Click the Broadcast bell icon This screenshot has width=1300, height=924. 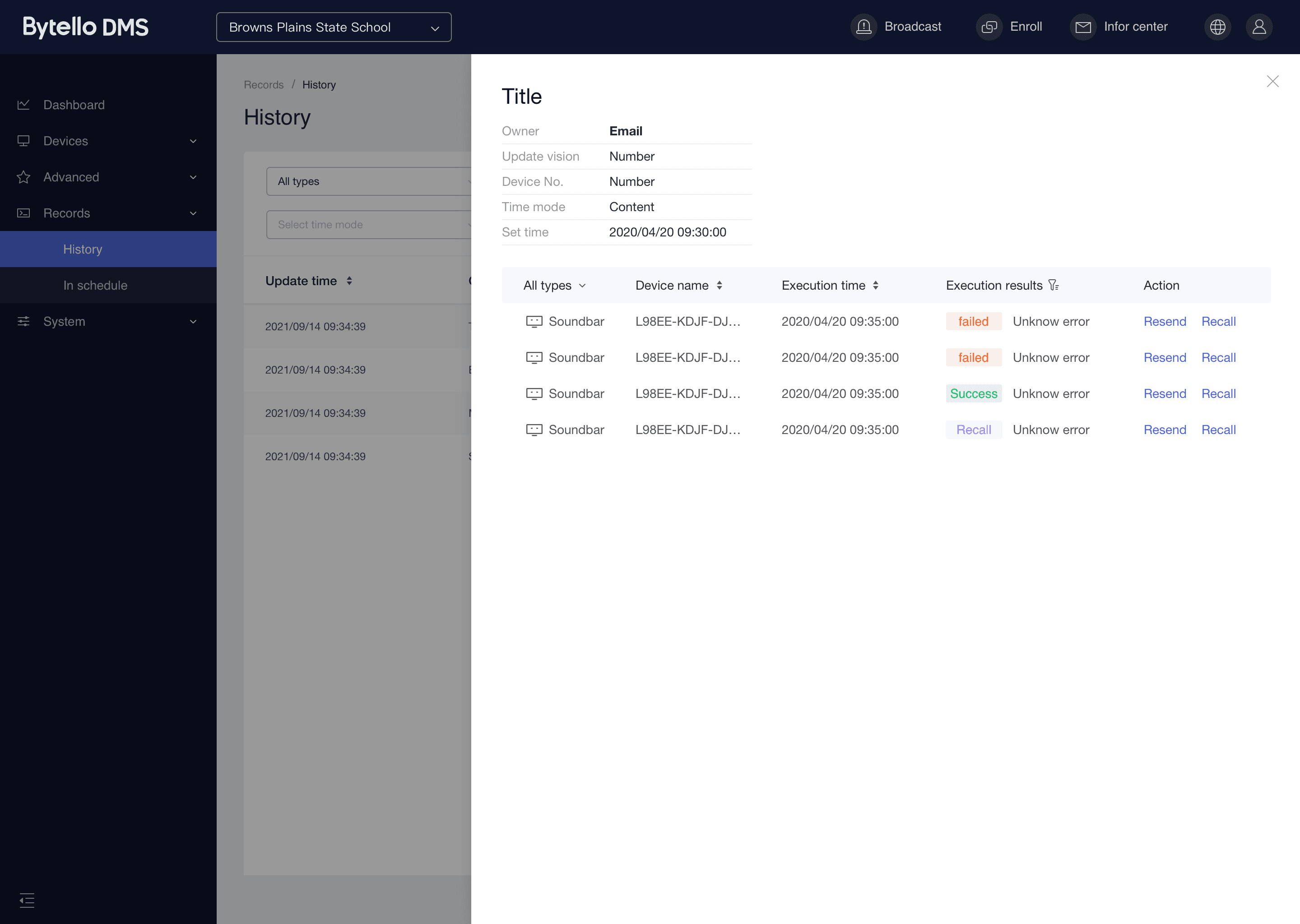pyautogui.click(x=864, y=27)
